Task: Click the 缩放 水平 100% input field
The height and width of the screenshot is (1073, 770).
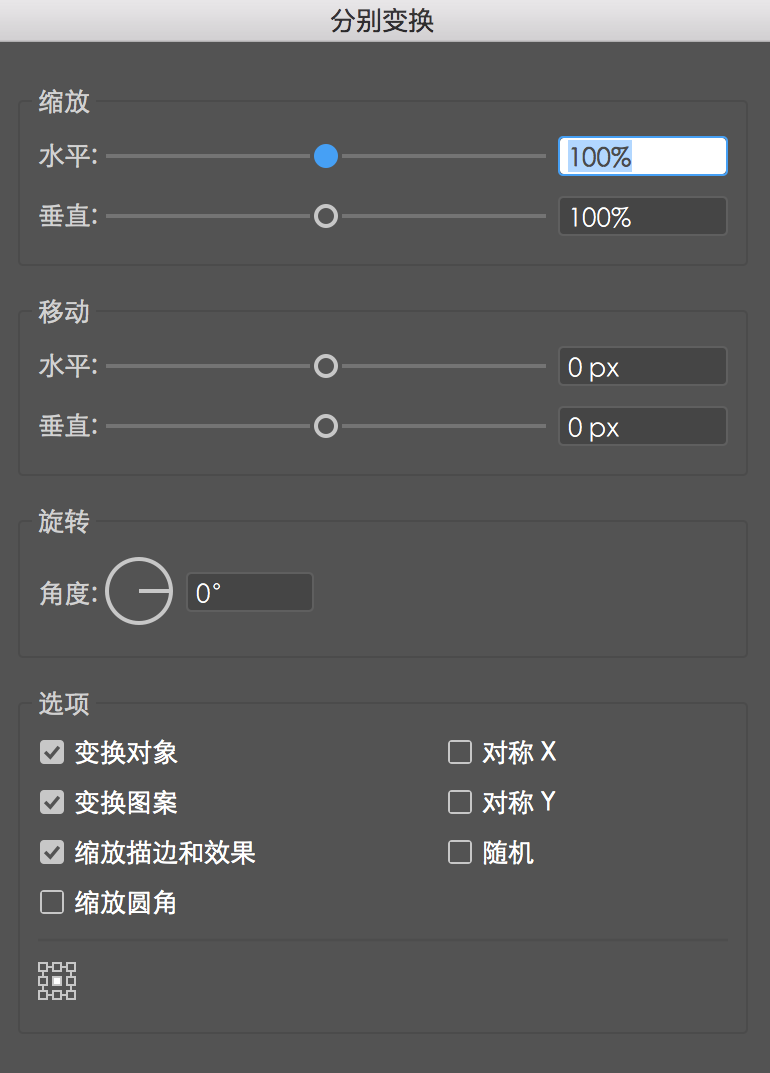Action: pyautogui.click(x=642, y=157)
